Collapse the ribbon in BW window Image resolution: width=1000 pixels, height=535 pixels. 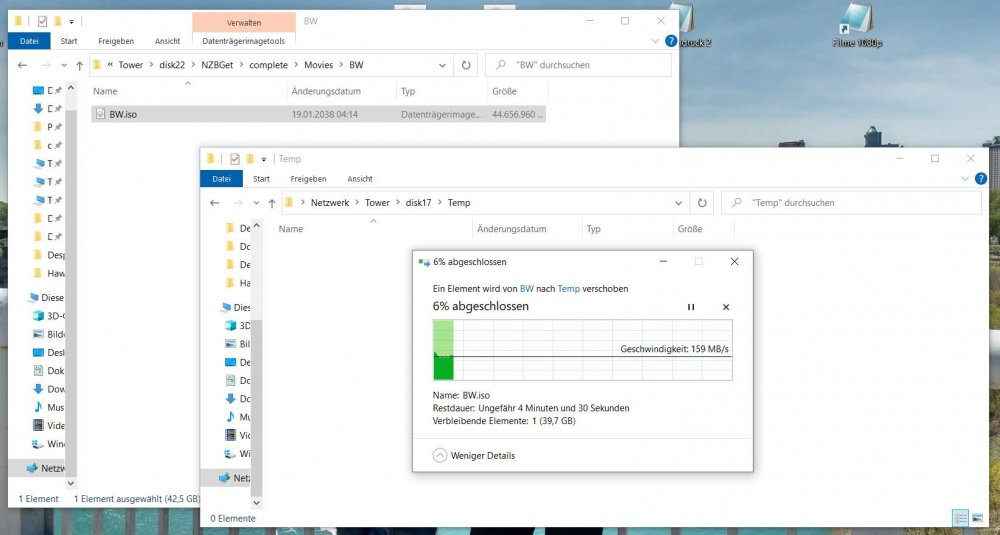pos(656,41)
